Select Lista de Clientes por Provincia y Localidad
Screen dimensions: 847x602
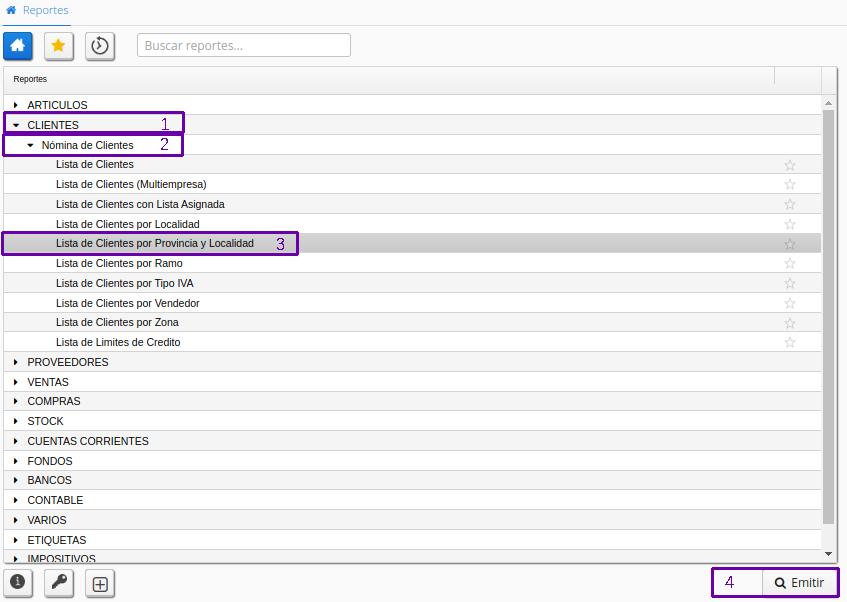412,244
